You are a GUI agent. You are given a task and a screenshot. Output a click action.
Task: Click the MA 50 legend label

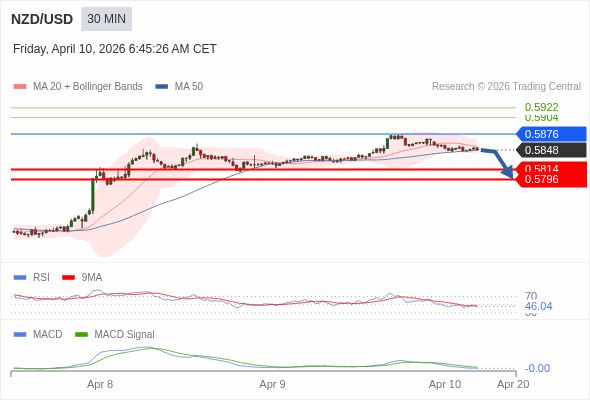pos(189,87)
